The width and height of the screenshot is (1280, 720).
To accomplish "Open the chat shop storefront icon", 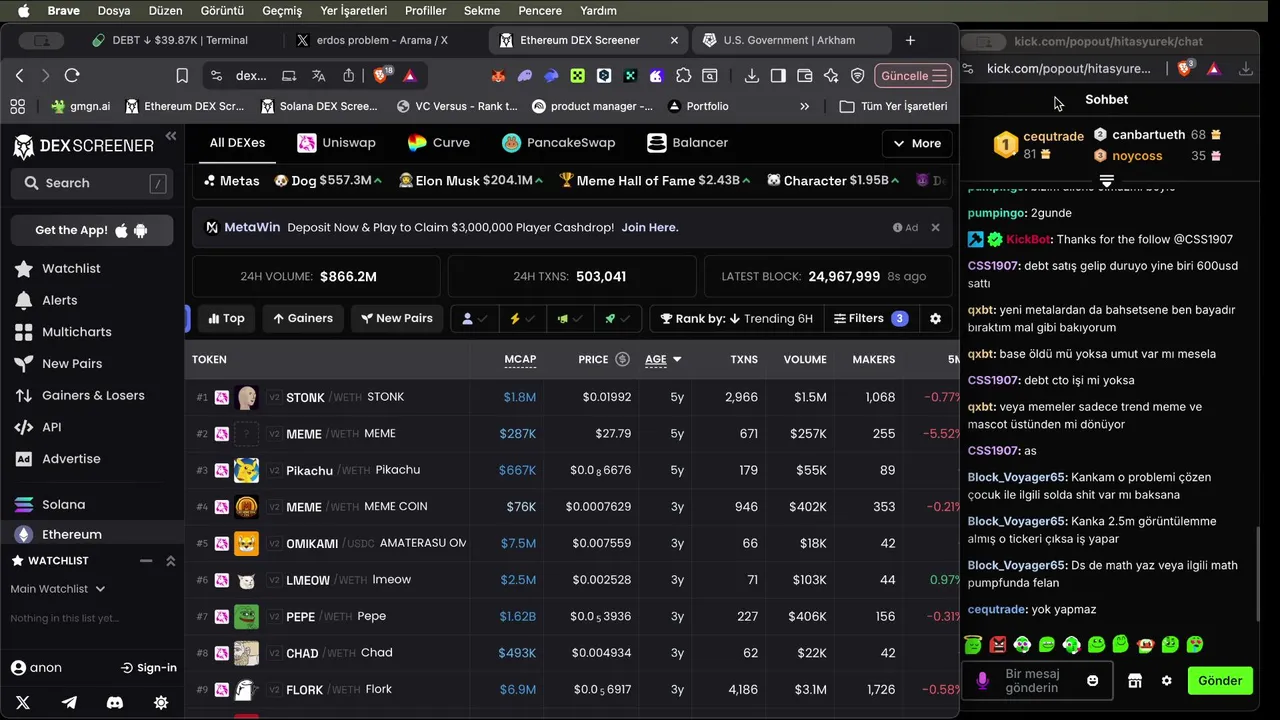I will click(1134, 681).
